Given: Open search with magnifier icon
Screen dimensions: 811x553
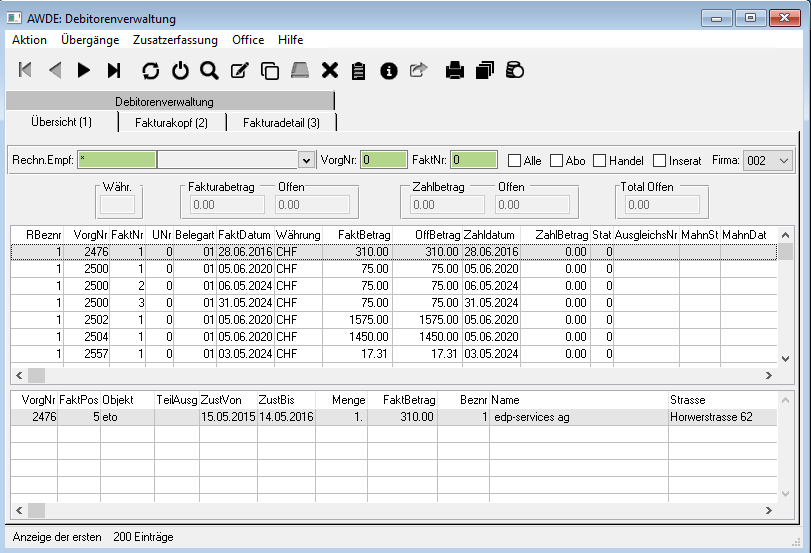Looking at the screenshot, I should pos(209,70).
